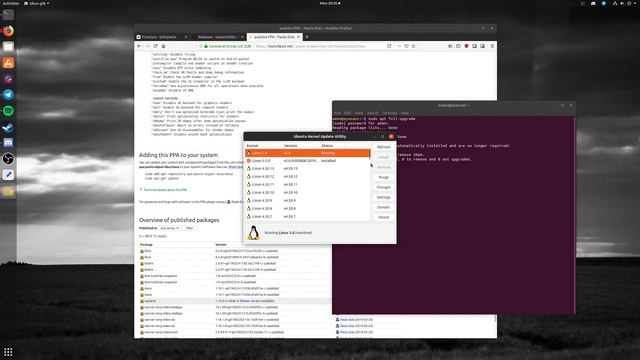Open terminal View menu
The width and height of the screenshot is (640, 360).
click(x=359, y=113)
